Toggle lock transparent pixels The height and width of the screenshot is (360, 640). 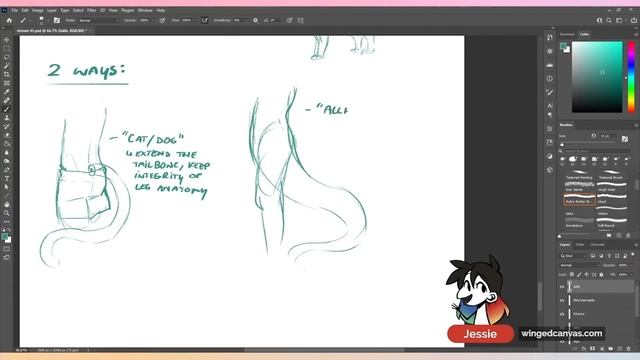pyautogui.click(x=572, y=275)
